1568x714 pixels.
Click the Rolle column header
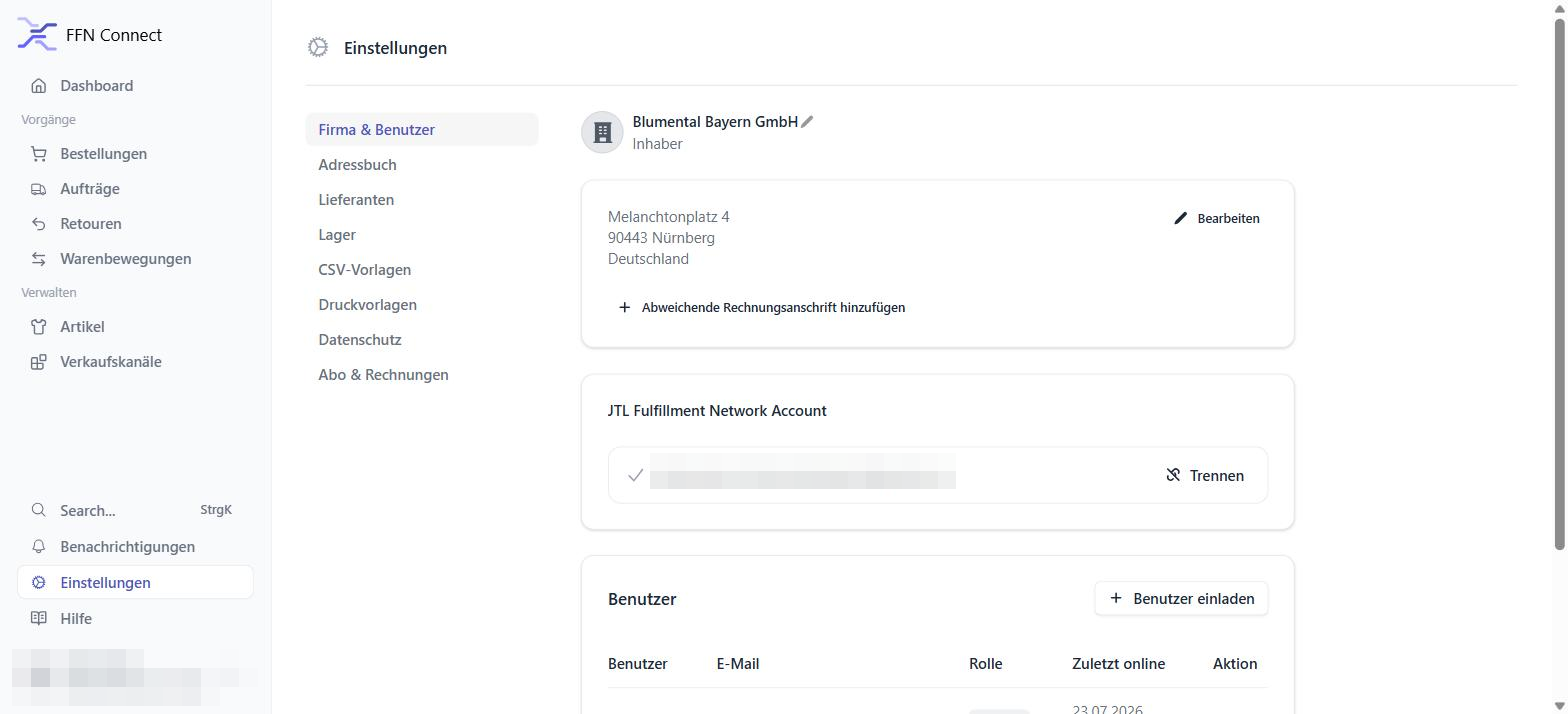coord(985,664)
